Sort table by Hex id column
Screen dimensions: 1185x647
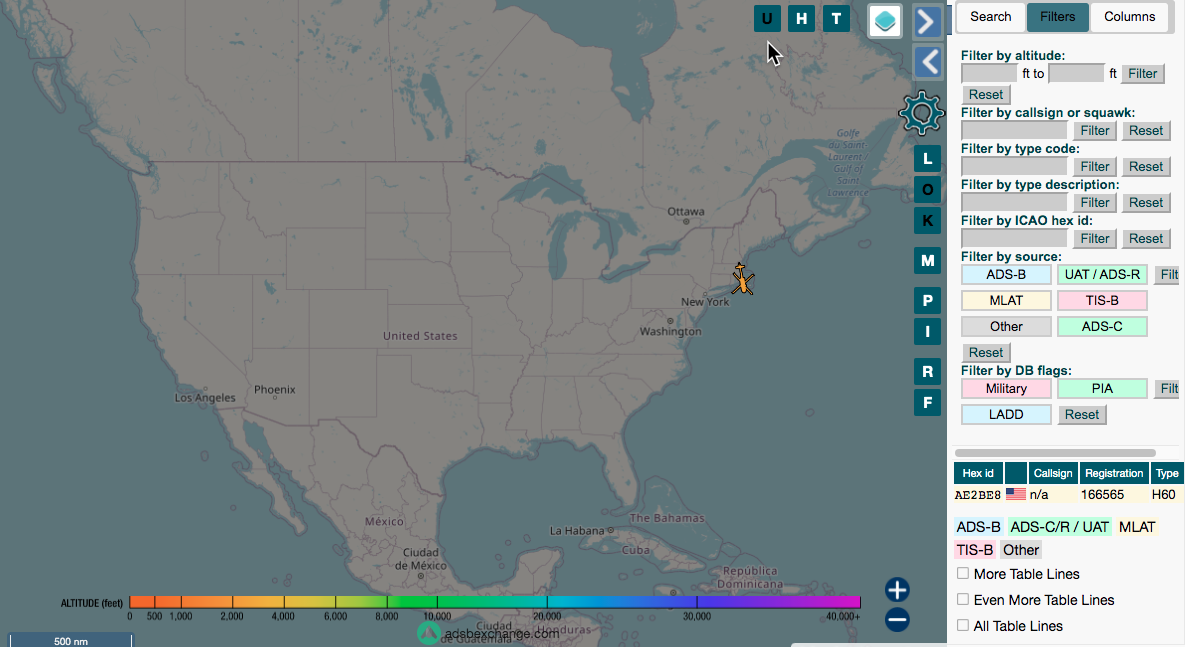978,473
